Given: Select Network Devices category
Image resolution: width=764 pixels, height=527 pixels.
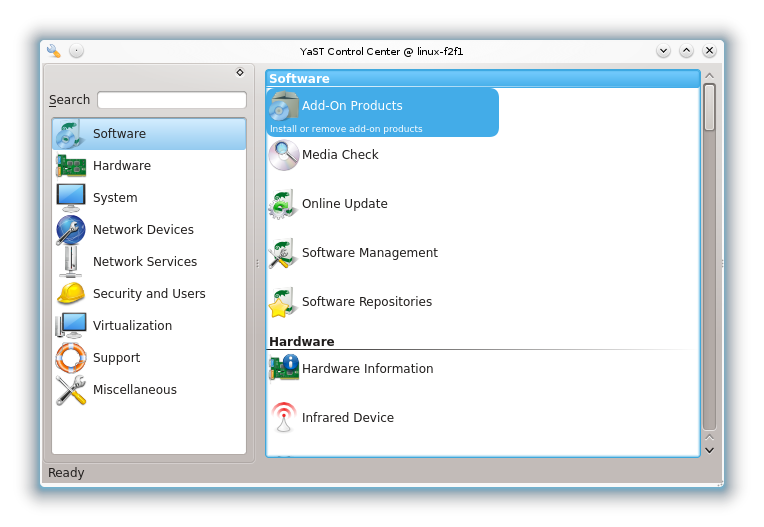Looking at the screenshot, I should click(x=149, y=229).
